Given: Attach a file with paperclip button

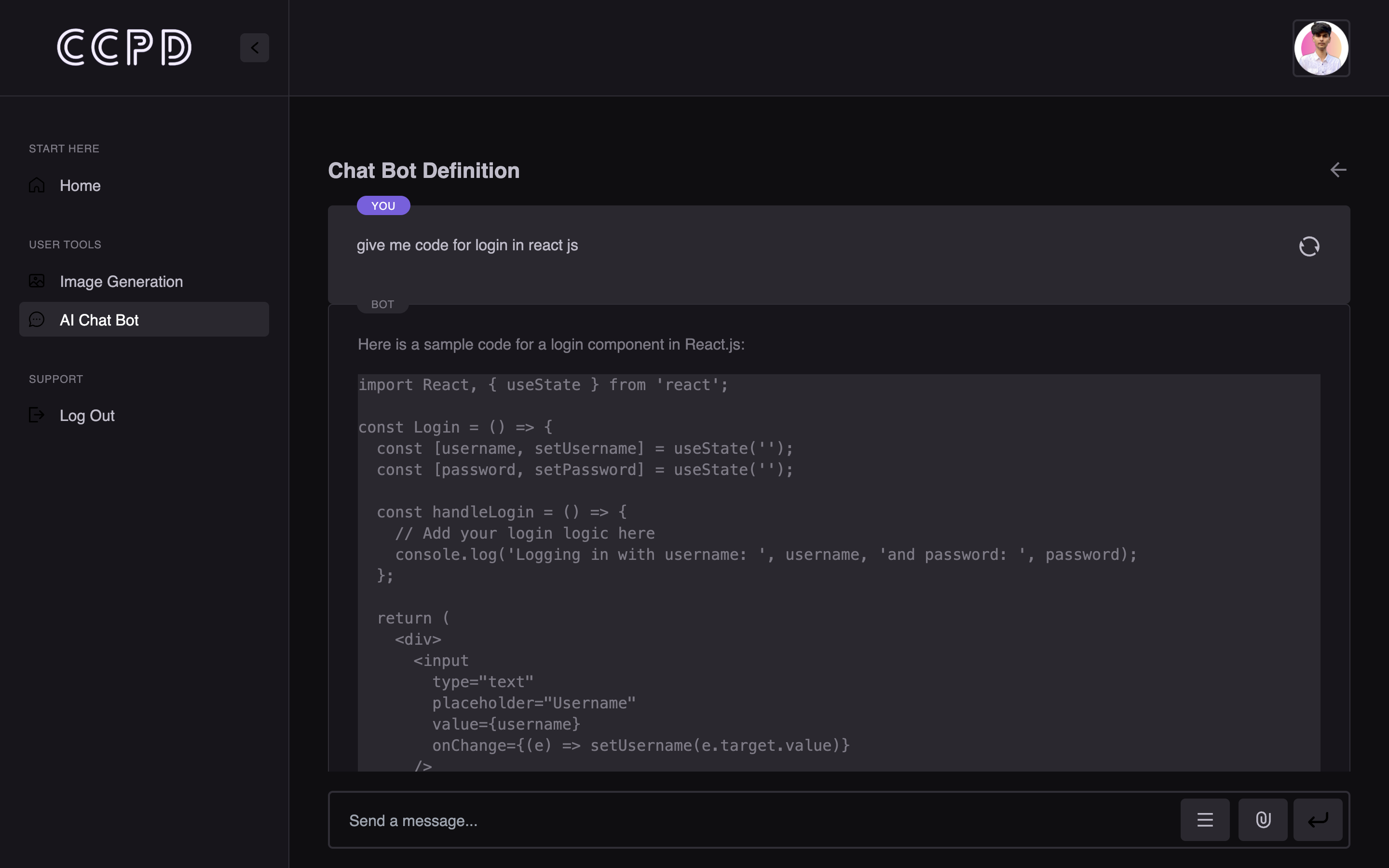Looking at the screenshot, I should click(x=1263, y=820).
